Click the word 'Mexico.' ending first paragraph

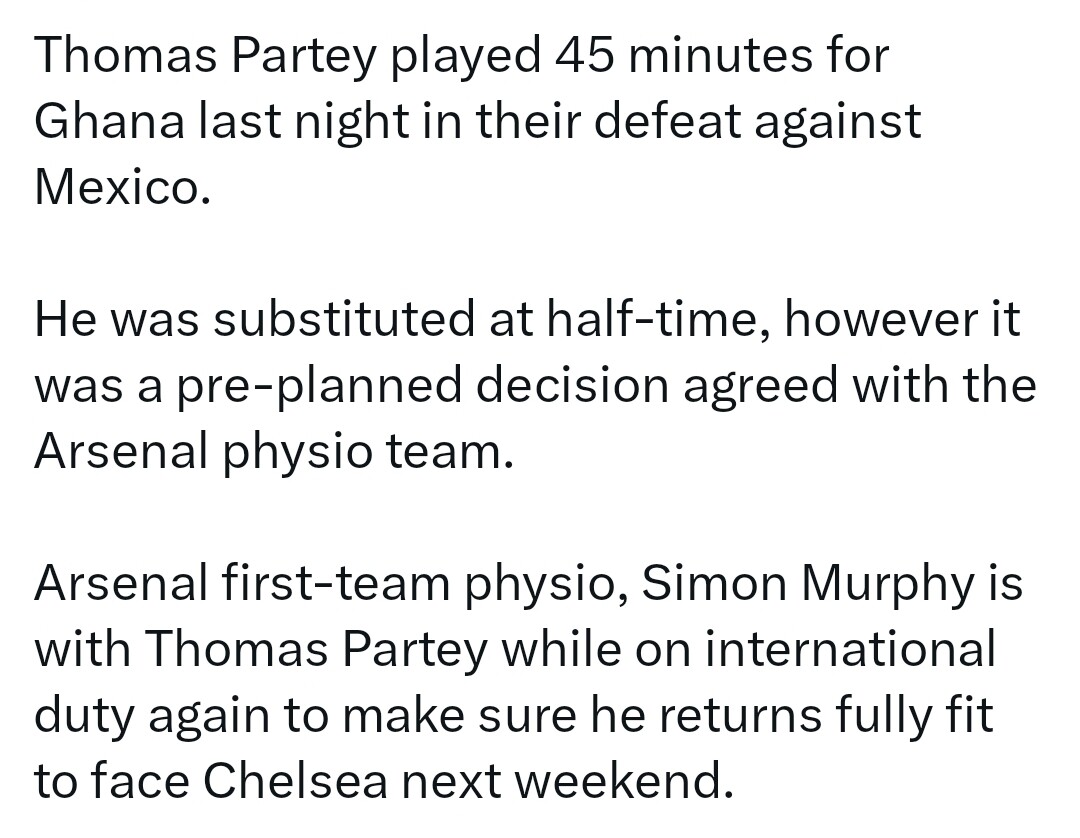[x=122, y=187]
